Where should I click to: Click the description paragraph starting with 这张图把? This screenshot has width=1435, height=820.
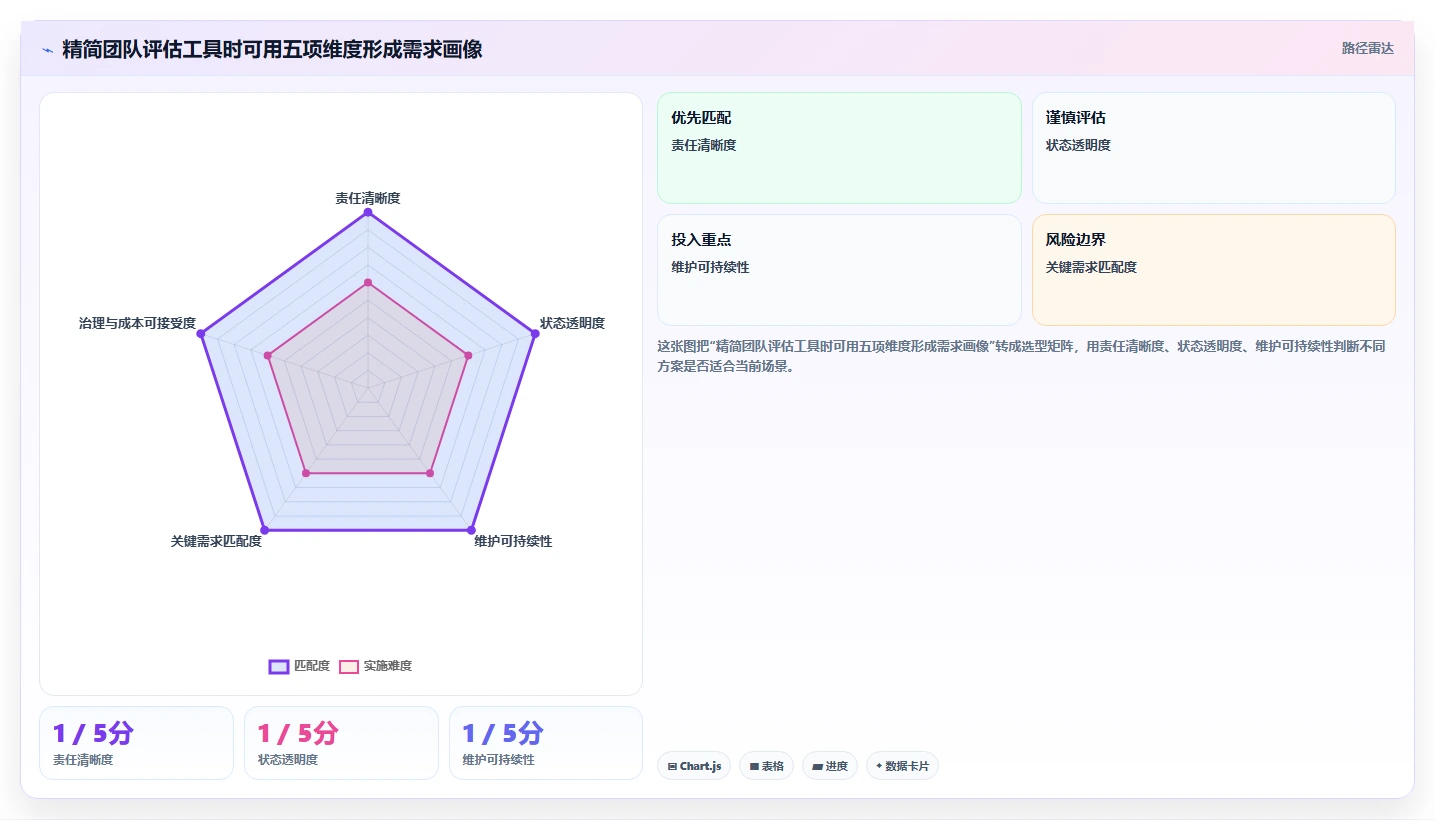(x=1021, y=356)
